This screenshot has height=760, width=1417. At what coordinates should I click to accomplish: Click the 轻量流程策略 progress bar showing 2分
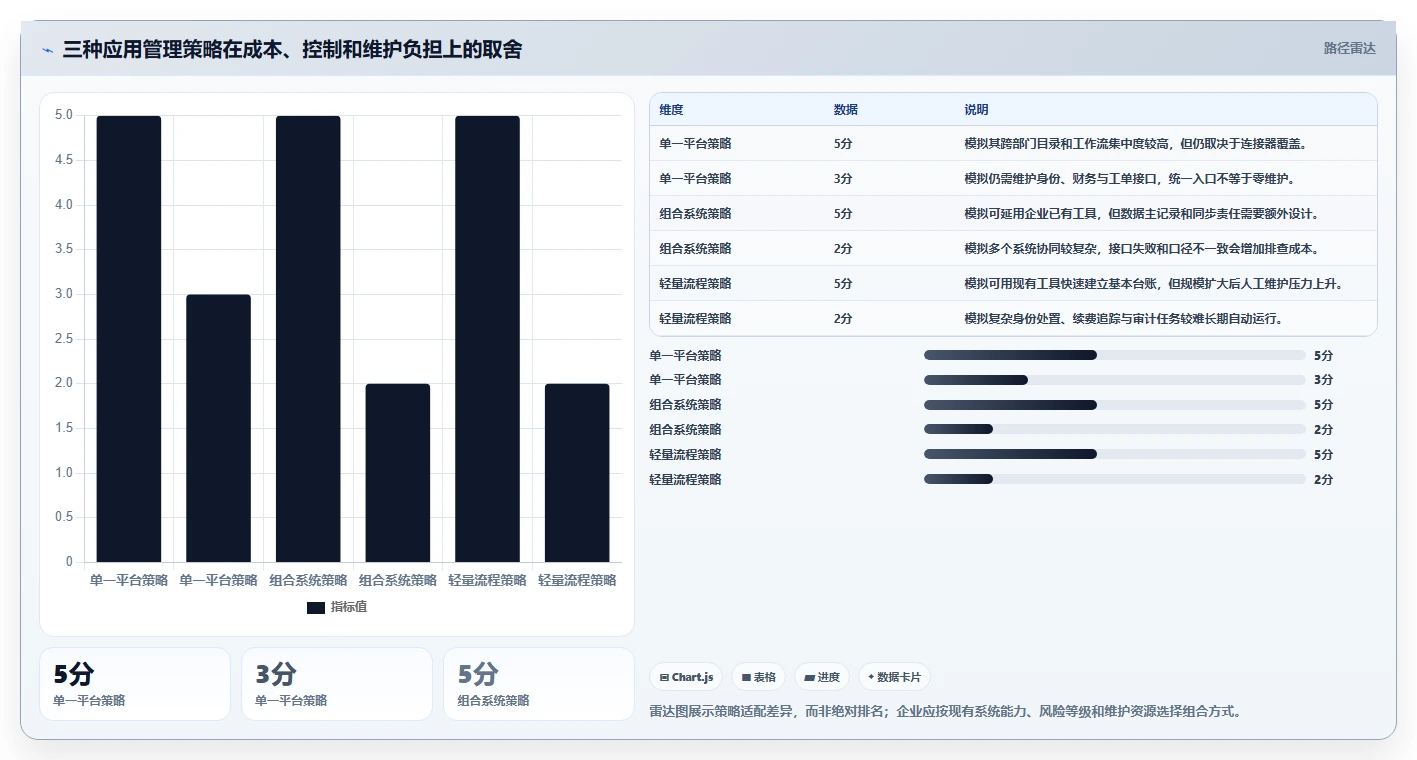pyautogui.click(x=1115, y=479)
